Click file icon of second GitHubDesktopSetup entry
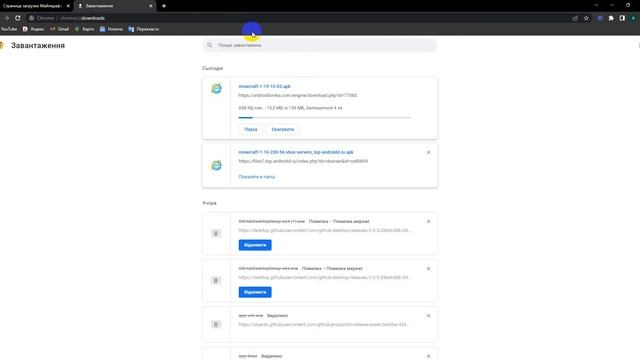This screenshot has height=360, width=640. pos(216,280)
